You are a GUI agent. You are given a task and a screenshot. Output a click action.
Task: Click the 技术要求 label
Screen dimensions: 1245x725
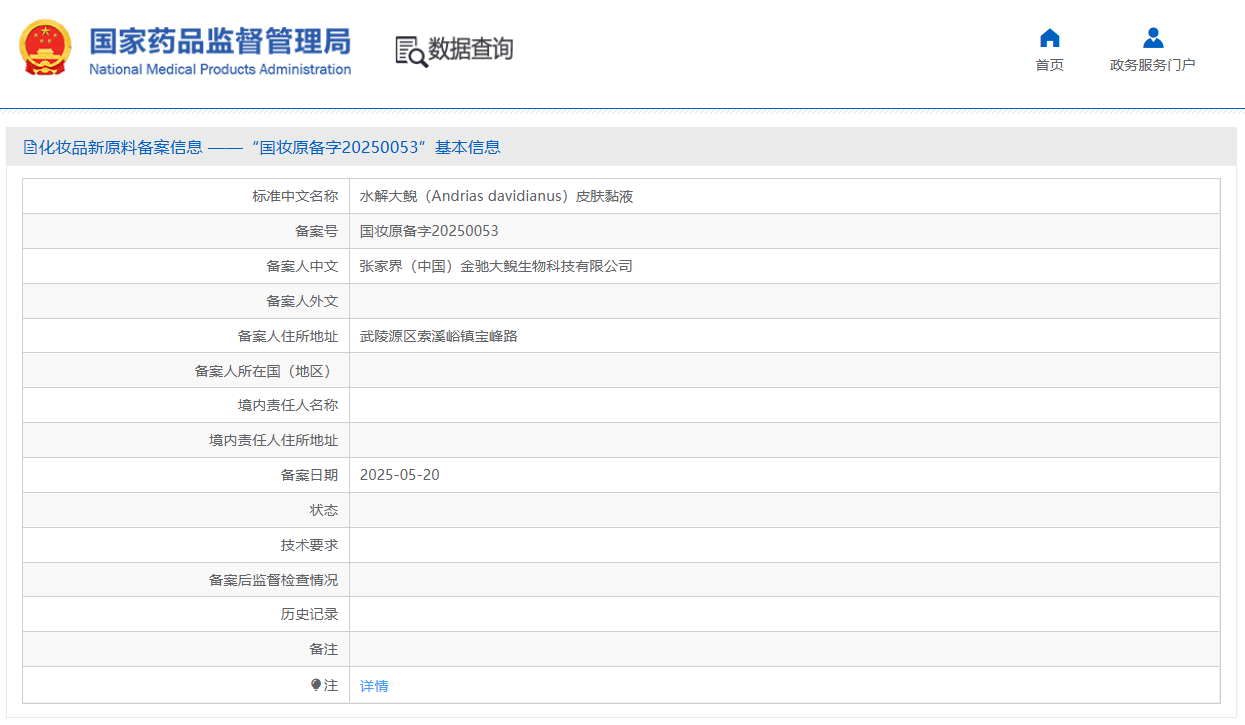point(309,545)
